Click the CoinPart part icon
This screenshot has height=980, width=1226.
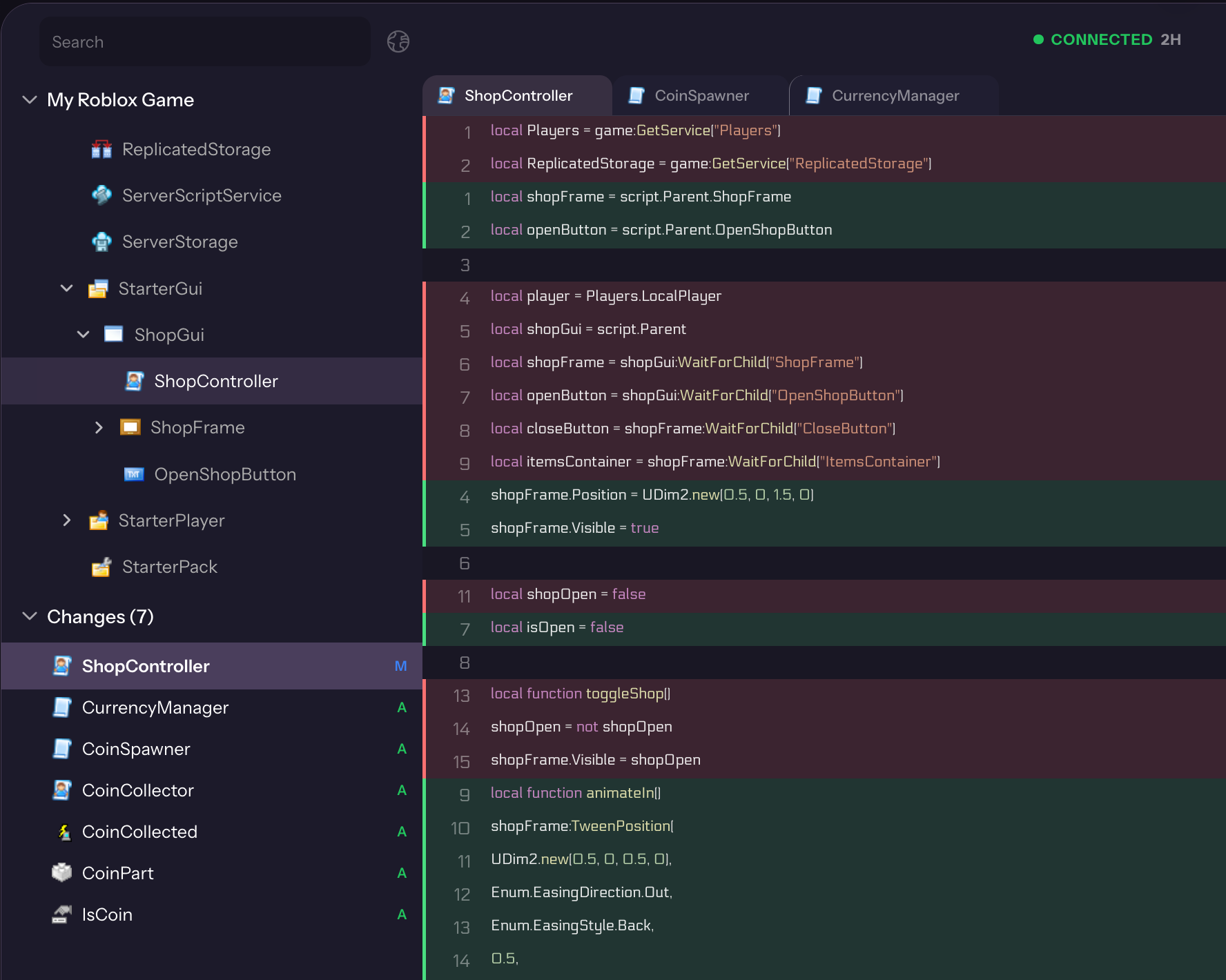[x=61, y=873]
